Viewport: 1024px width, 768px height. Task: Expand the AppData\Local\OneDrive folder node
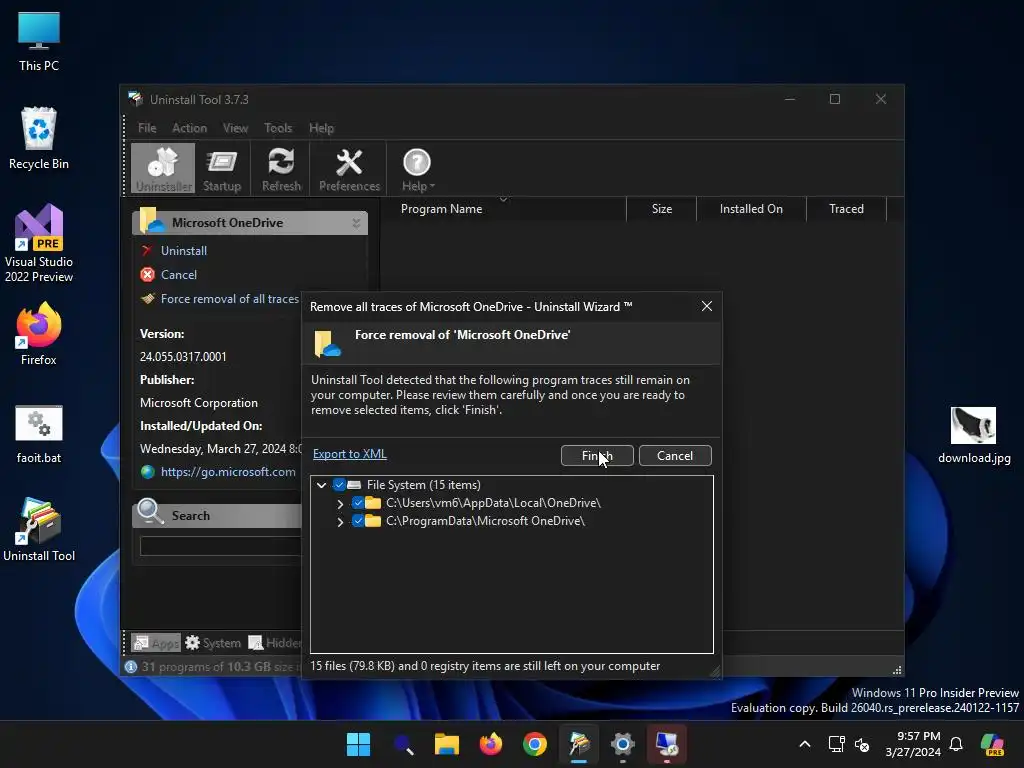point(340,504)
